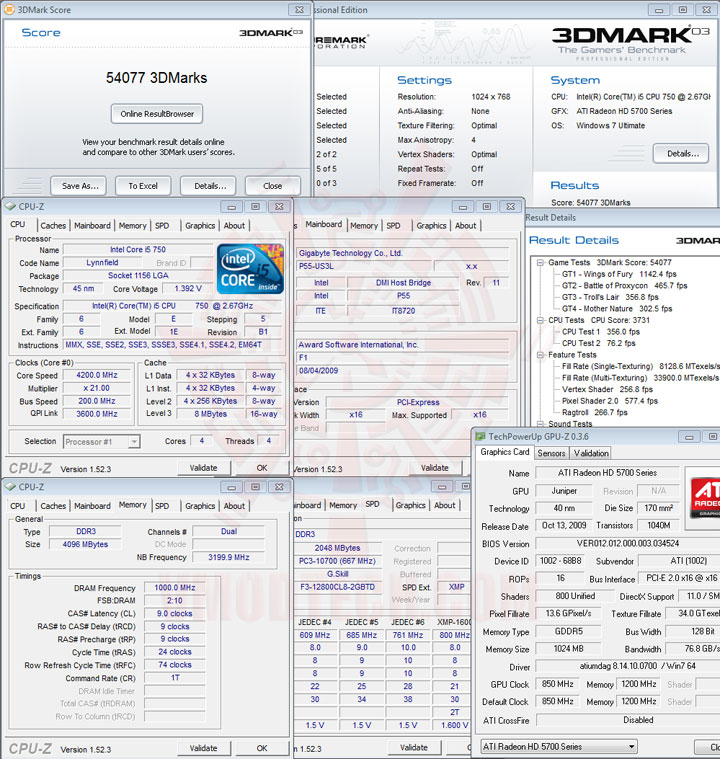Switch to Caches tab in top CPU-Z window
The width and height of the screenshot is (720, 759).
coord(53,226)
